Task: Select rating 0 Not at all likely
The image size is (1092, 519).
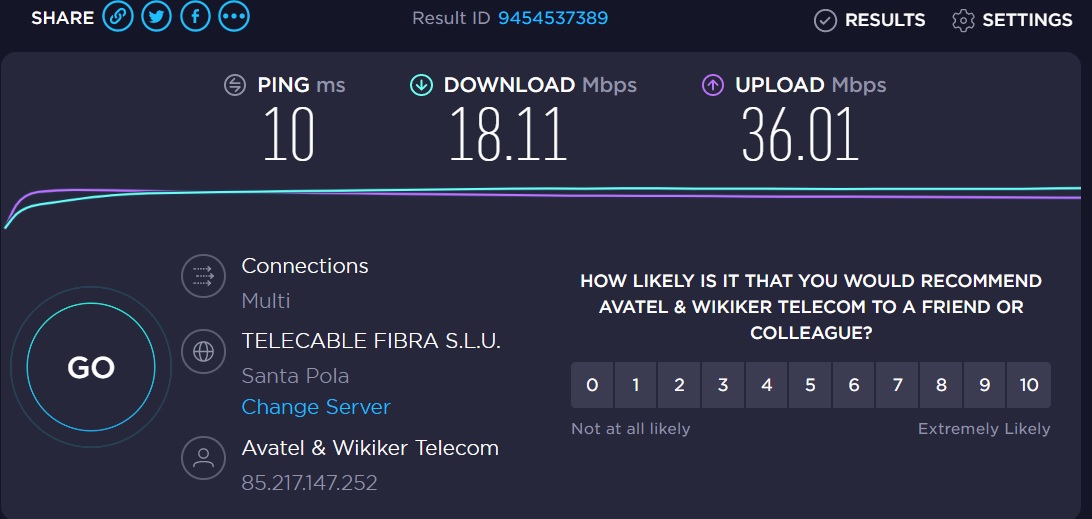Action: coord(592,385)
